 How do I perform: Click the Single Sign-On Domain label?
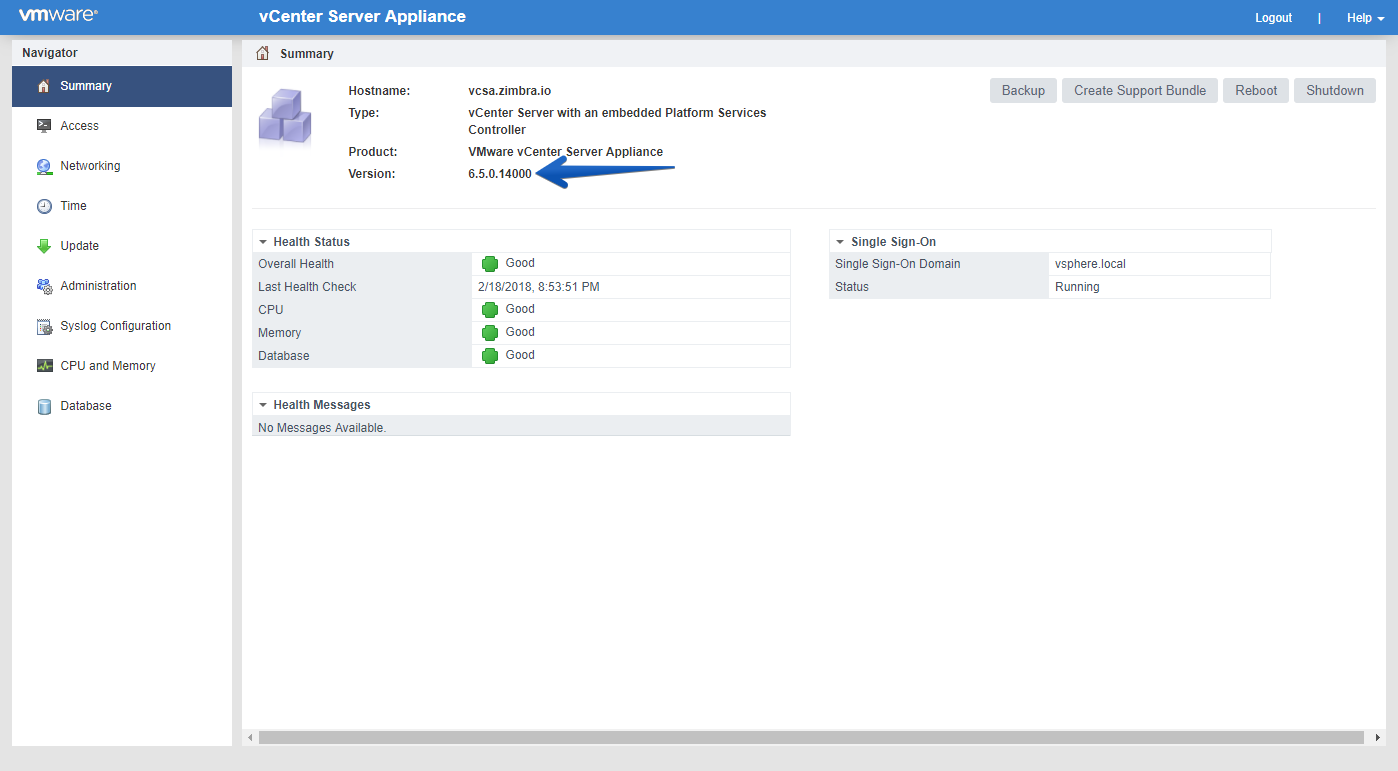(897, 264)
